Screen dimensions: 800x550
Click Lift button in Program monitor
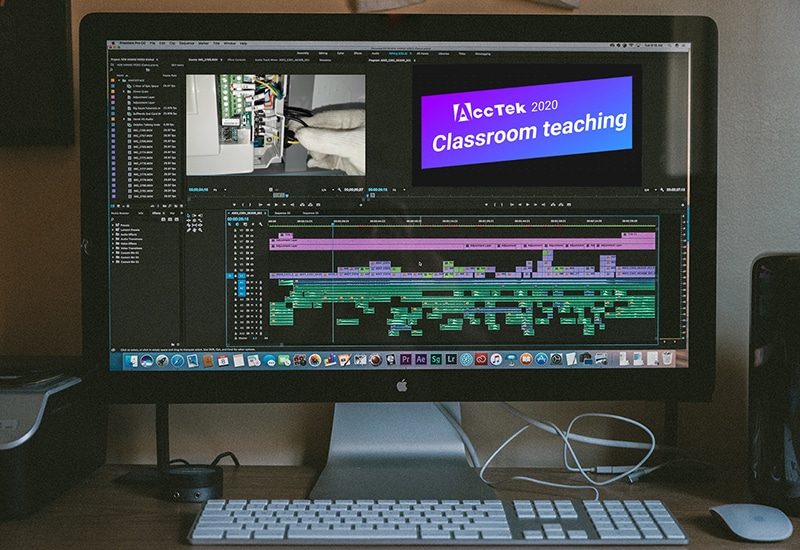point(553,205)
